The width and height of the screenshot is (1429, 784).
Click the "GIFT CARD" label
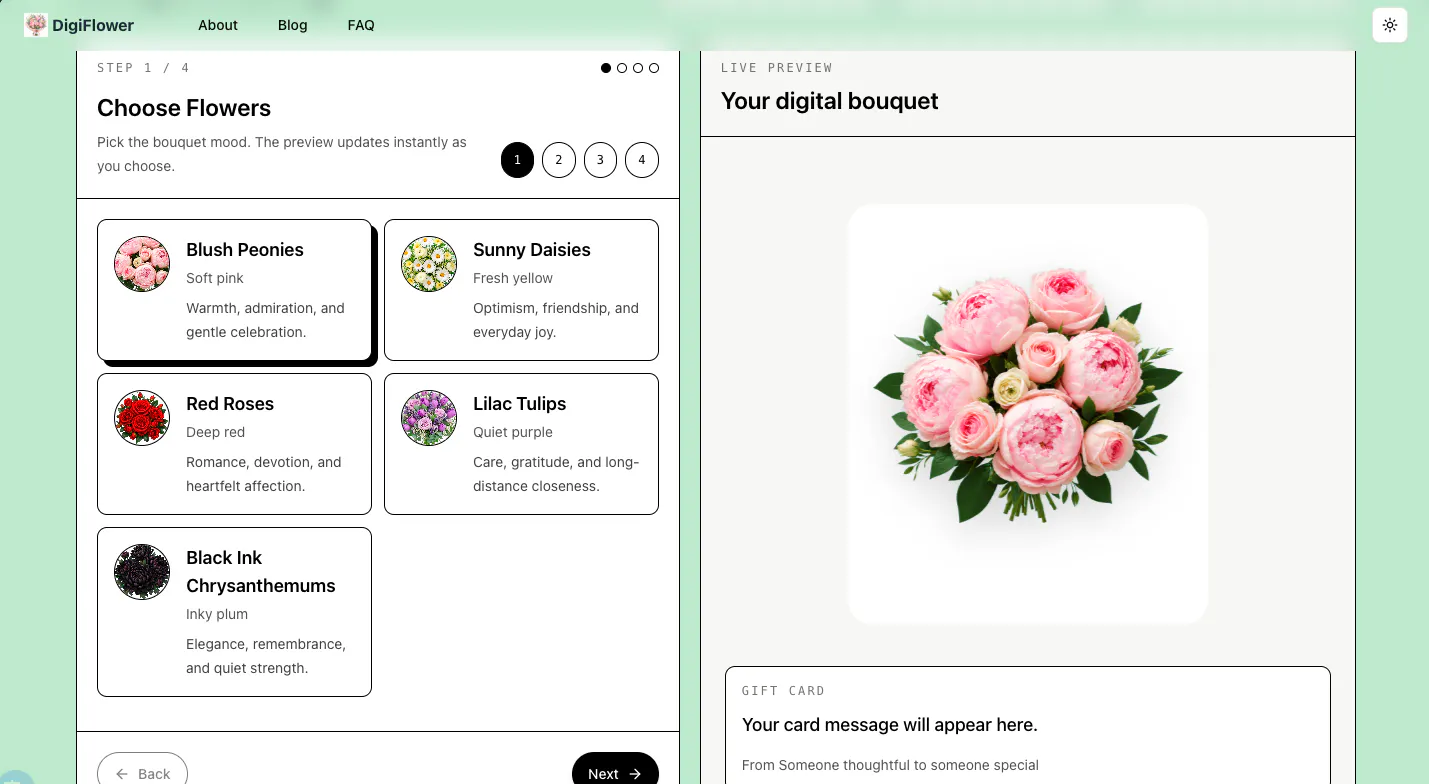click(784, 691)
